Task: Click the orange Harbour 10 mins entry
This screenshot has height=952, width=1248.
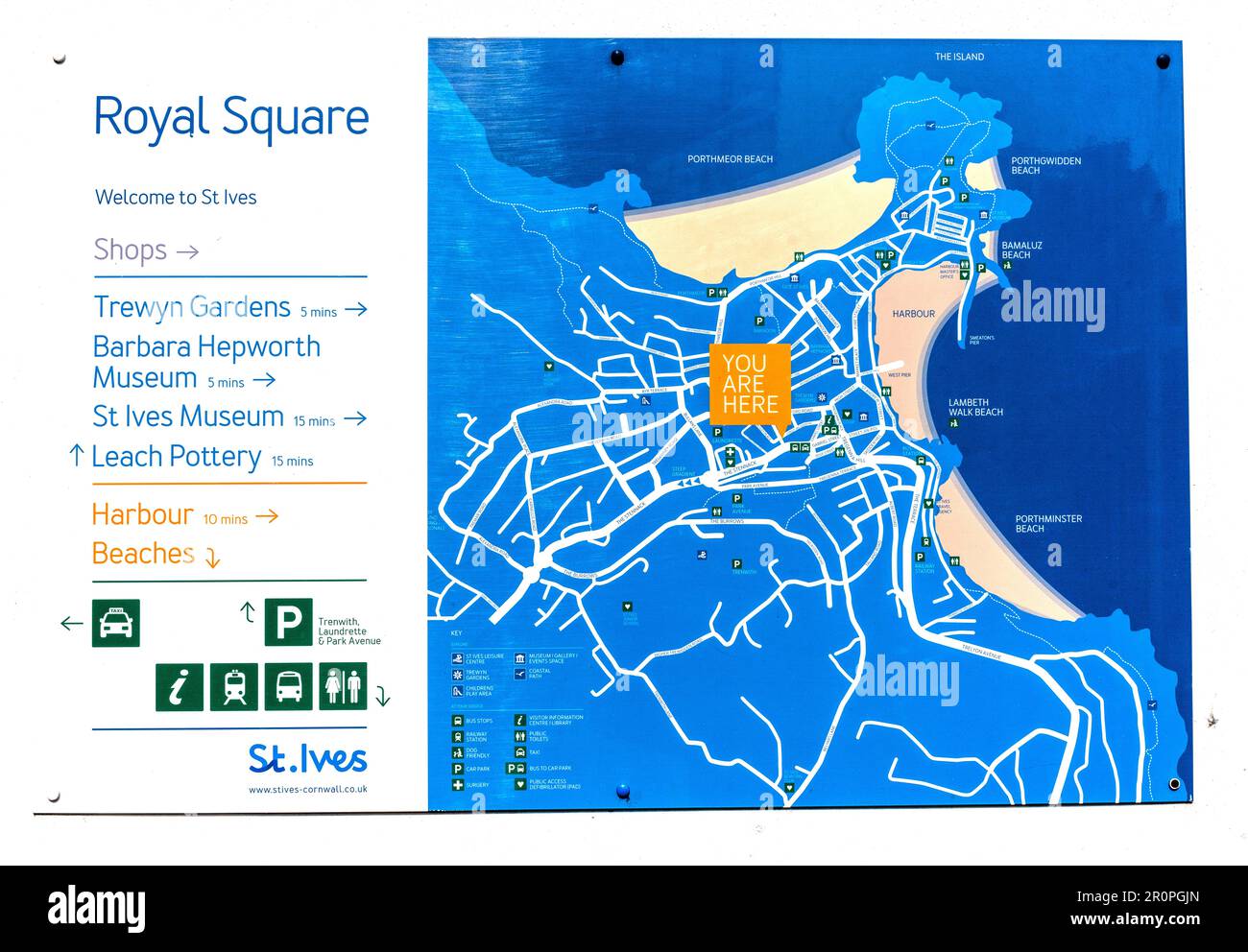Action: 185,514
